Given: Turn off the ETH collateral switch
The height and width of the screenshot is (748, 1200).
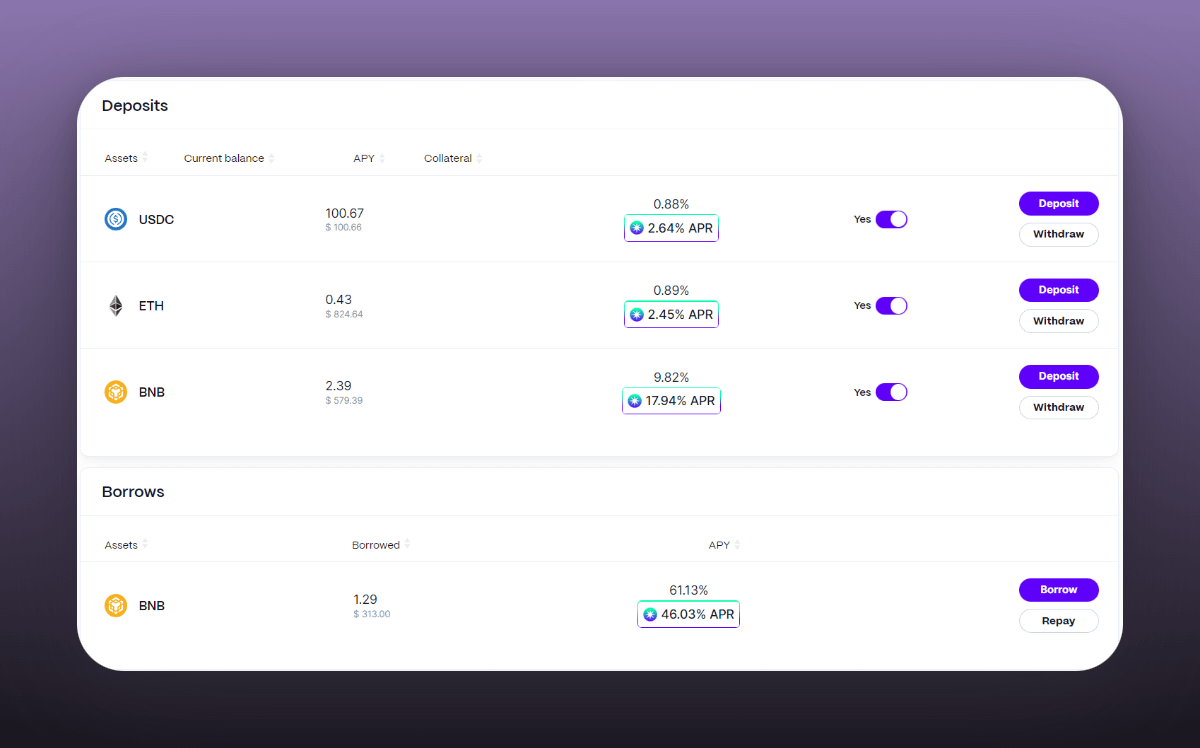Looking at the screenshot, I should point(891,306).
